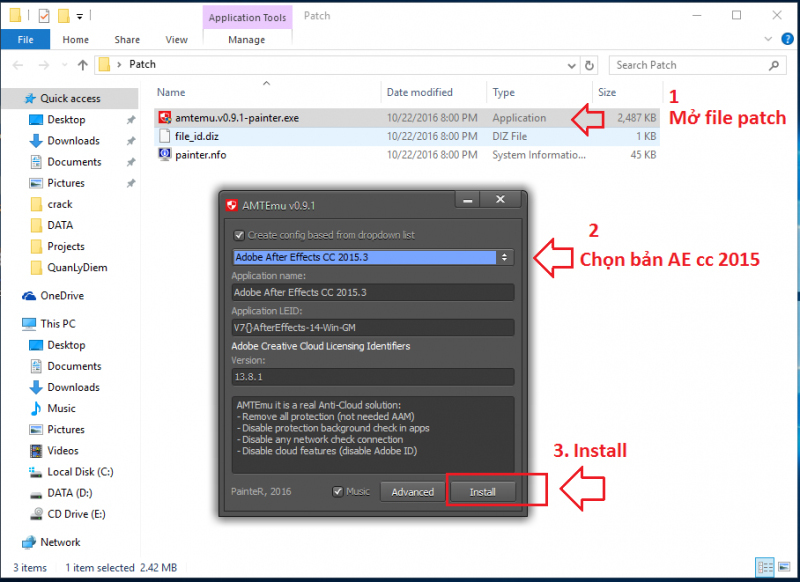Expand the Recent locations dropdown arrow
800x582 pixels.
[64, 65]
